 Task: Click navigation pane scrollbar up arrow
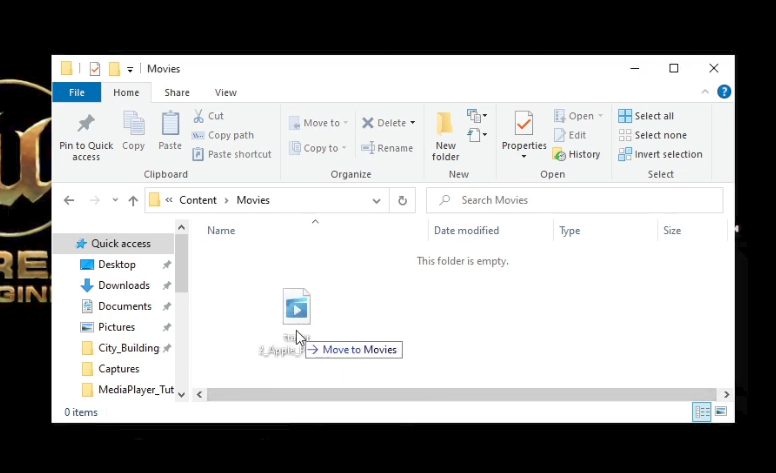(181, 228)
